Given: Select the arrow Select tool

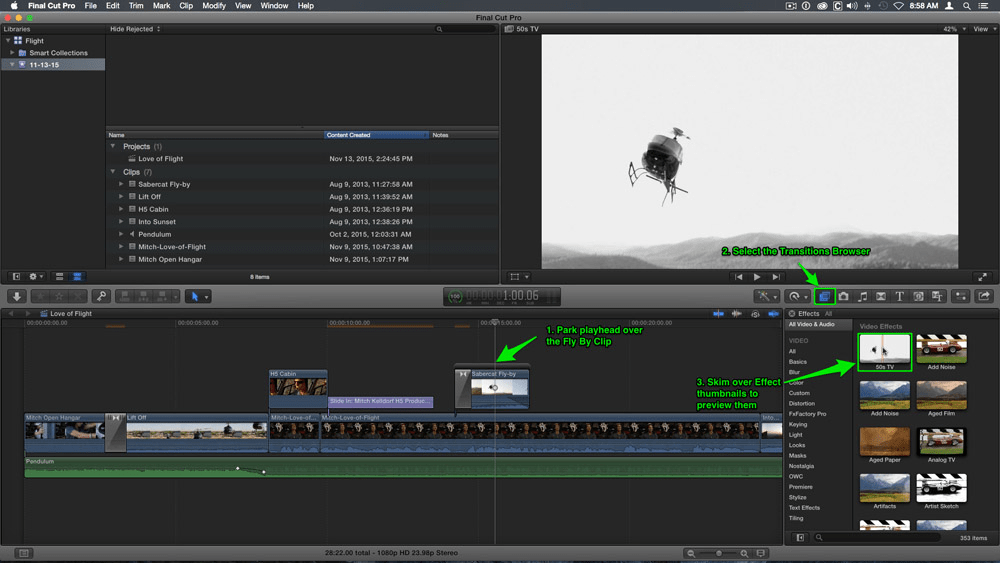Looking at the screenshot, I should click(x=195, y=296).
